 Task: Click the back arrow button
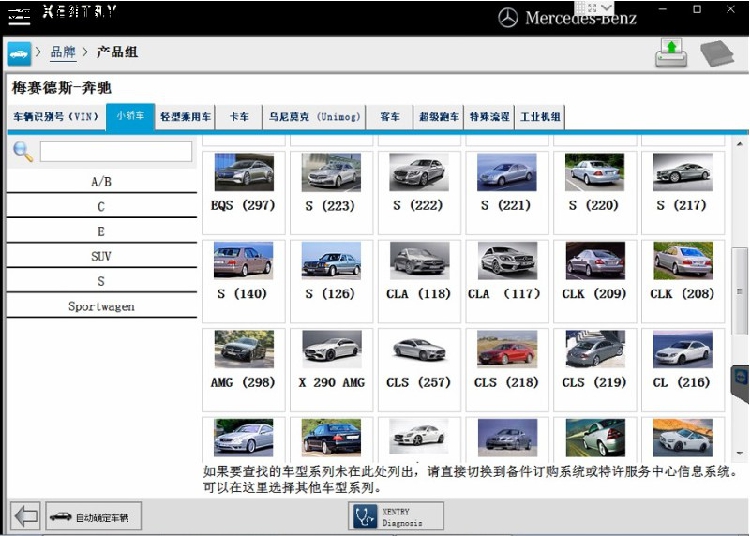tap(25, 516)
